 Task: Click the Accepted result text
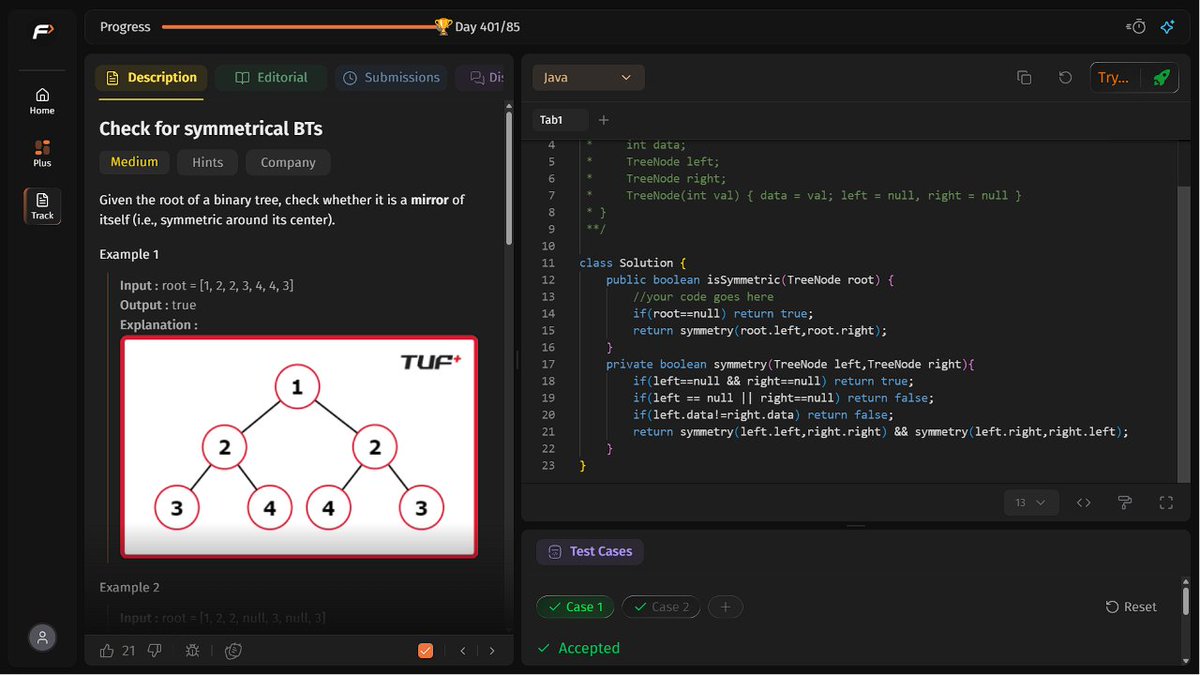pyautogui.click(x=589, y=648)
